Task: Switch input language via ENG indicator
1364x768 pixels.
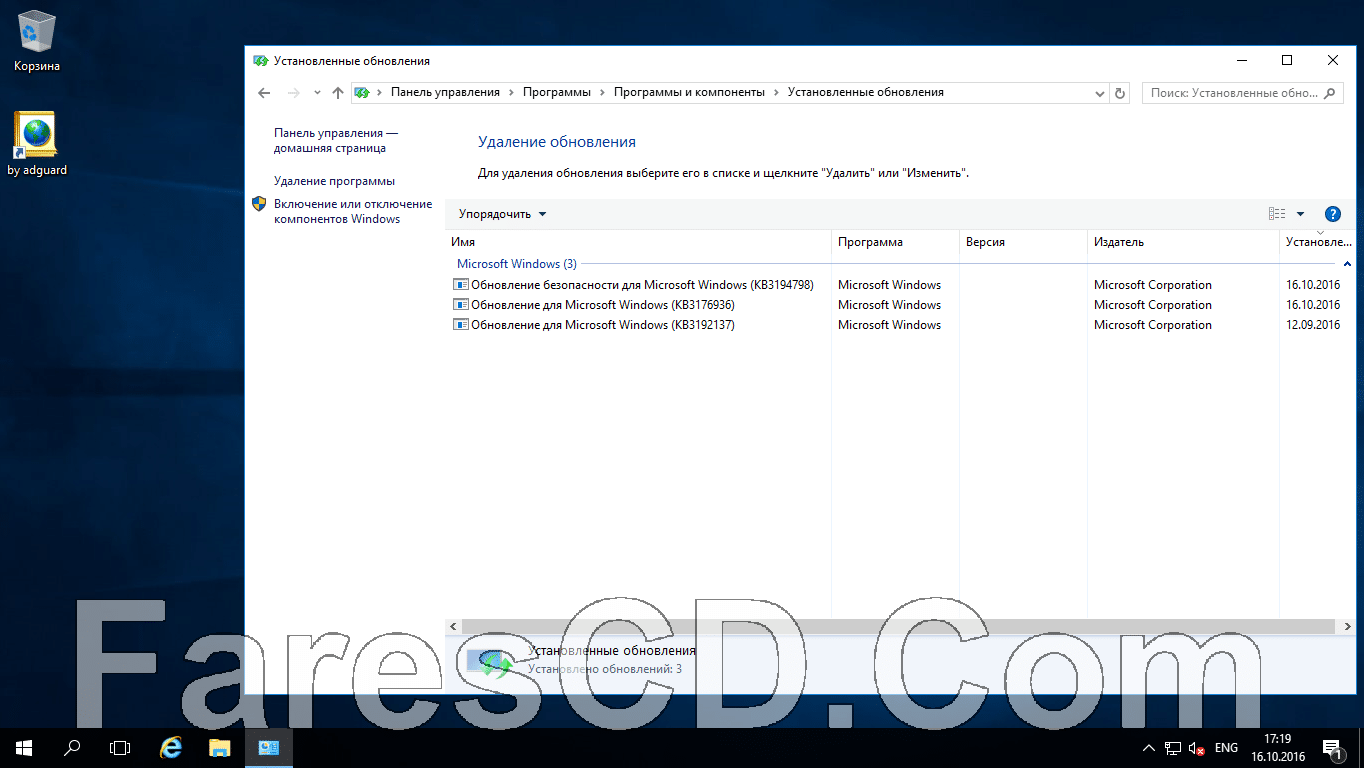Action: [1226, 748]
